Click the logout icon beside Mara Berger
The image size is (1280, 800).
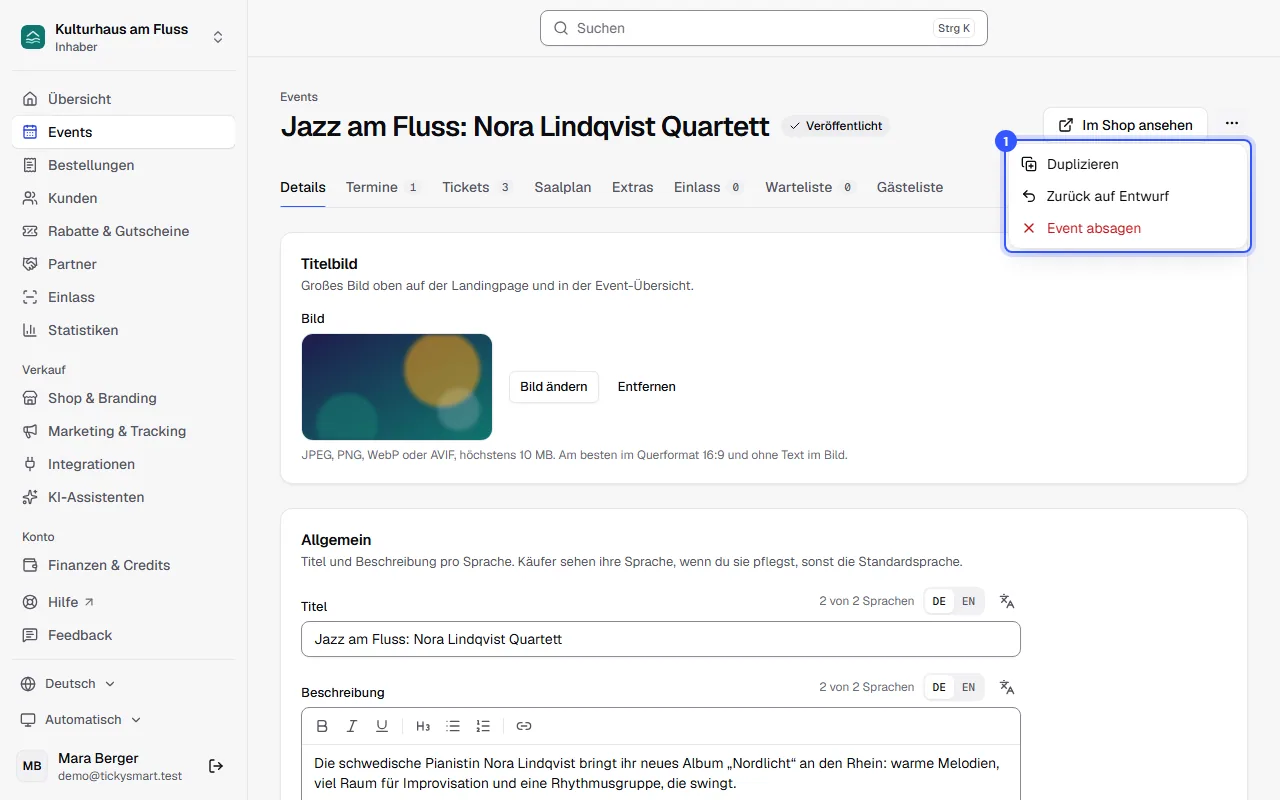pyautogui.click(x=216, y=766)
